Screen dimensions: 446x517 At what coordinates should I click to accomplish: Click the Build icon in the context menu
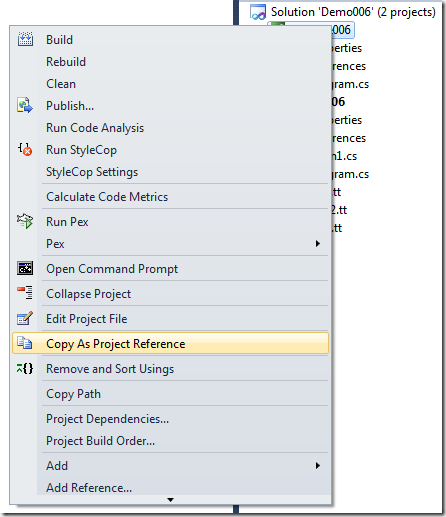pos(25,40)
